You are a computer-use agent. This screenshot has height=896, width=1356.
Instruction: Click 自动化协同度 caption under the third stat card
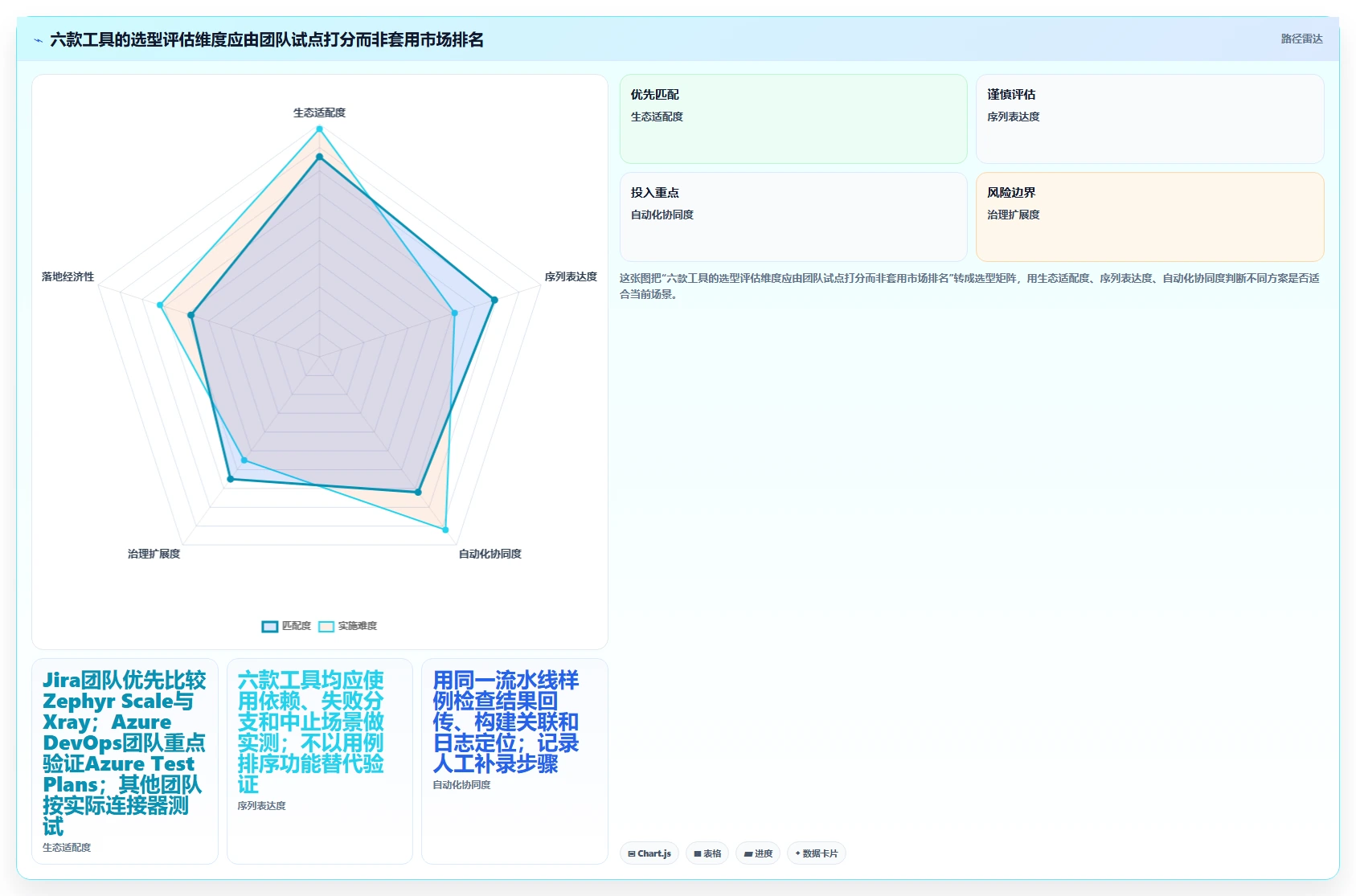point(461,784)
